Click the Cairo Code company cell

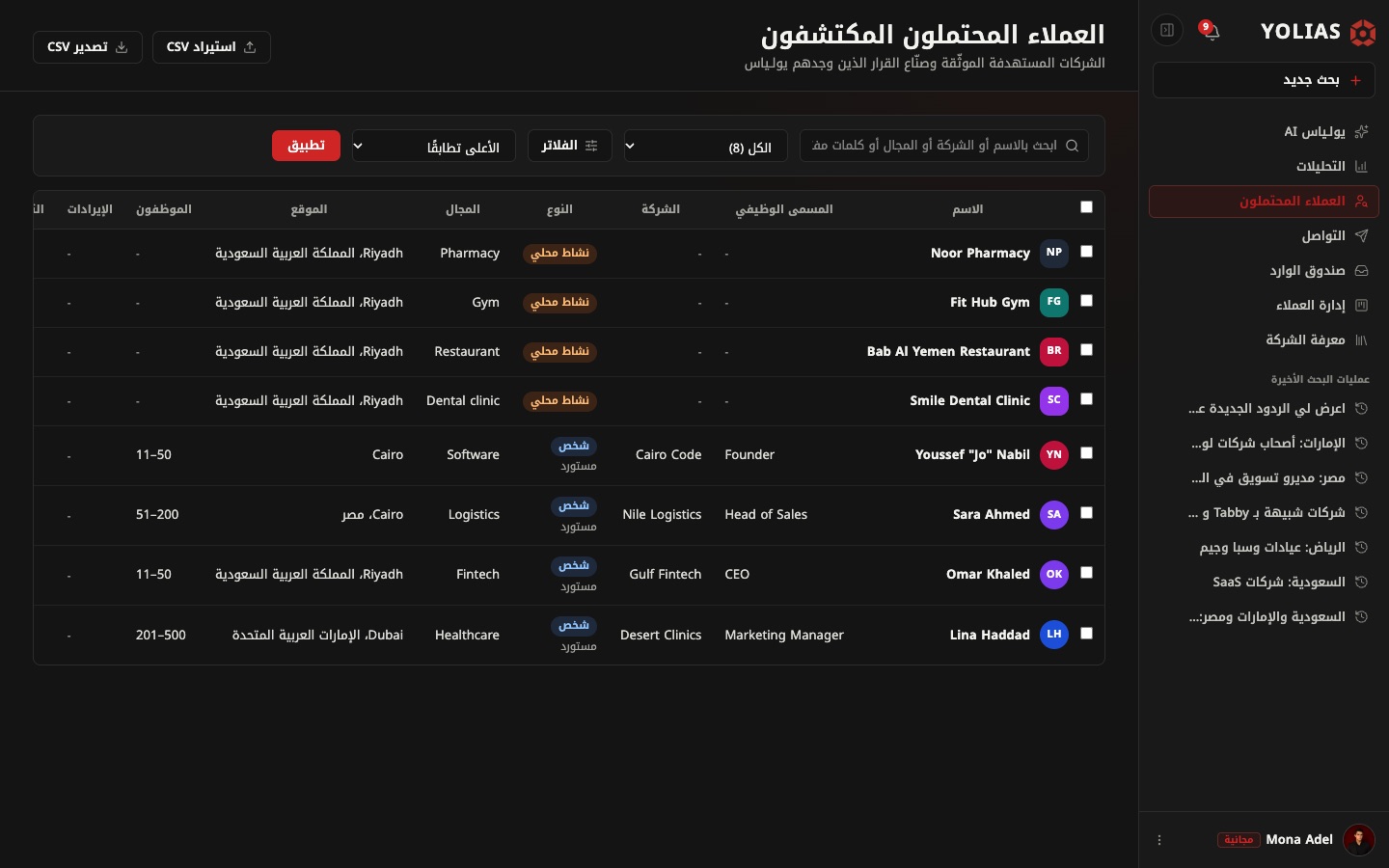tap(668, 455)
